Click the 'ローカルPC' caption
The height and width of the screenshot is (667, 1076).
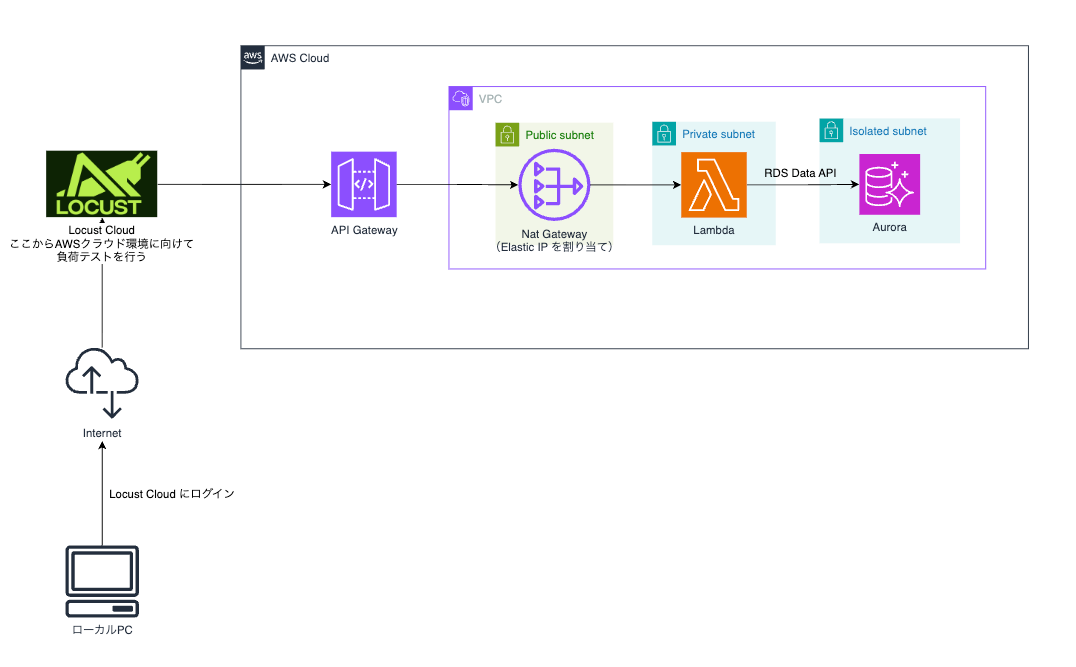pyautogui.click(x=102, y=630)
